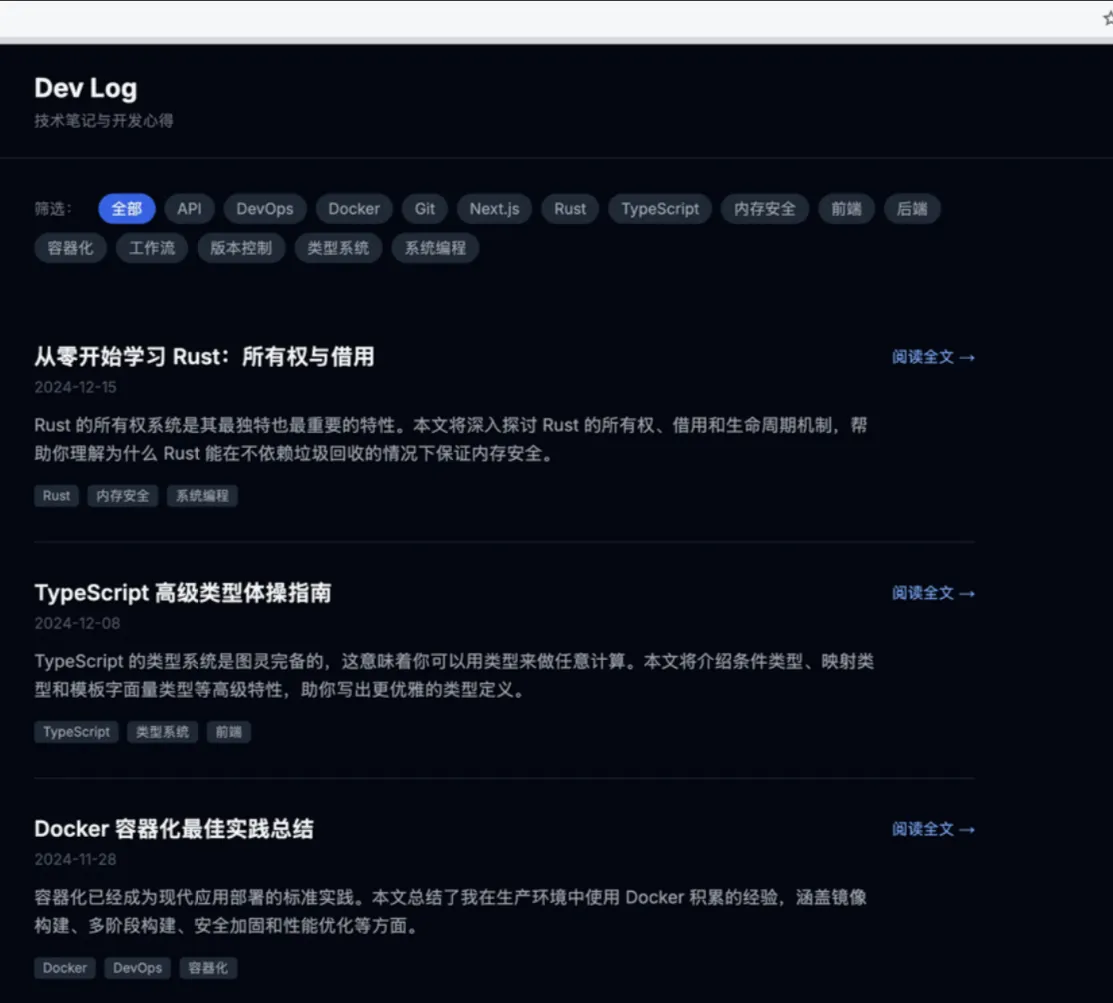Click the subtitle 技术笔记与开发心得

point(104,121)
